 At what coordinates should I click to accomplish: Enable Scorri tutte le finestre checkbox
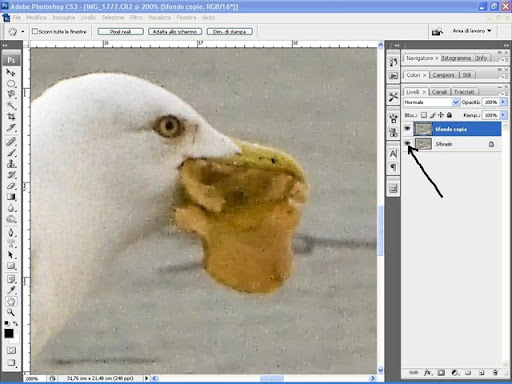pyautogui.click(x=35, y=31)
